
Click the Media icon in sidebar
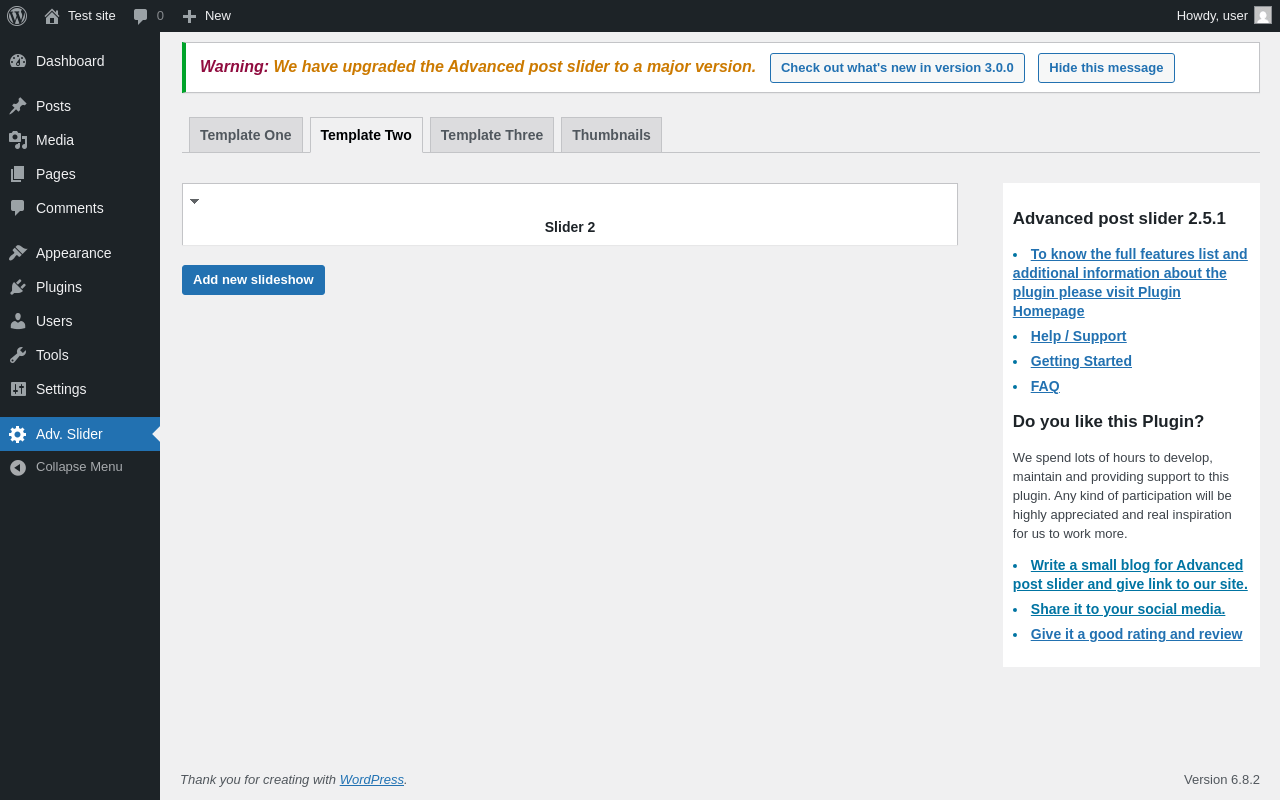click(x=18, y=140)
